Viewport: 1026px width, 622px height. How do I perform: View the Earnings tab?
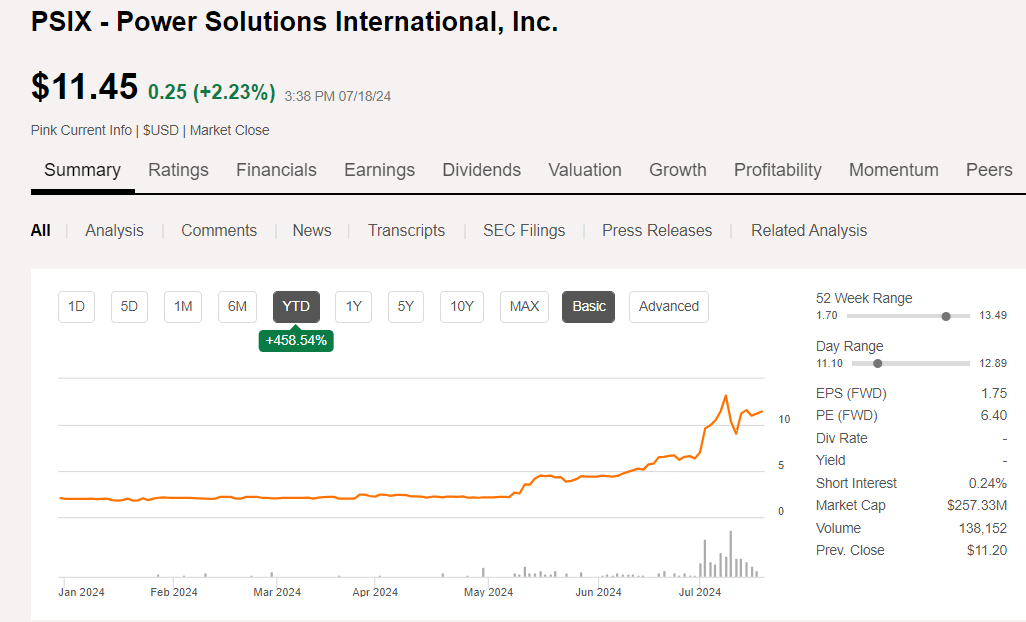[x=379, y=170]
